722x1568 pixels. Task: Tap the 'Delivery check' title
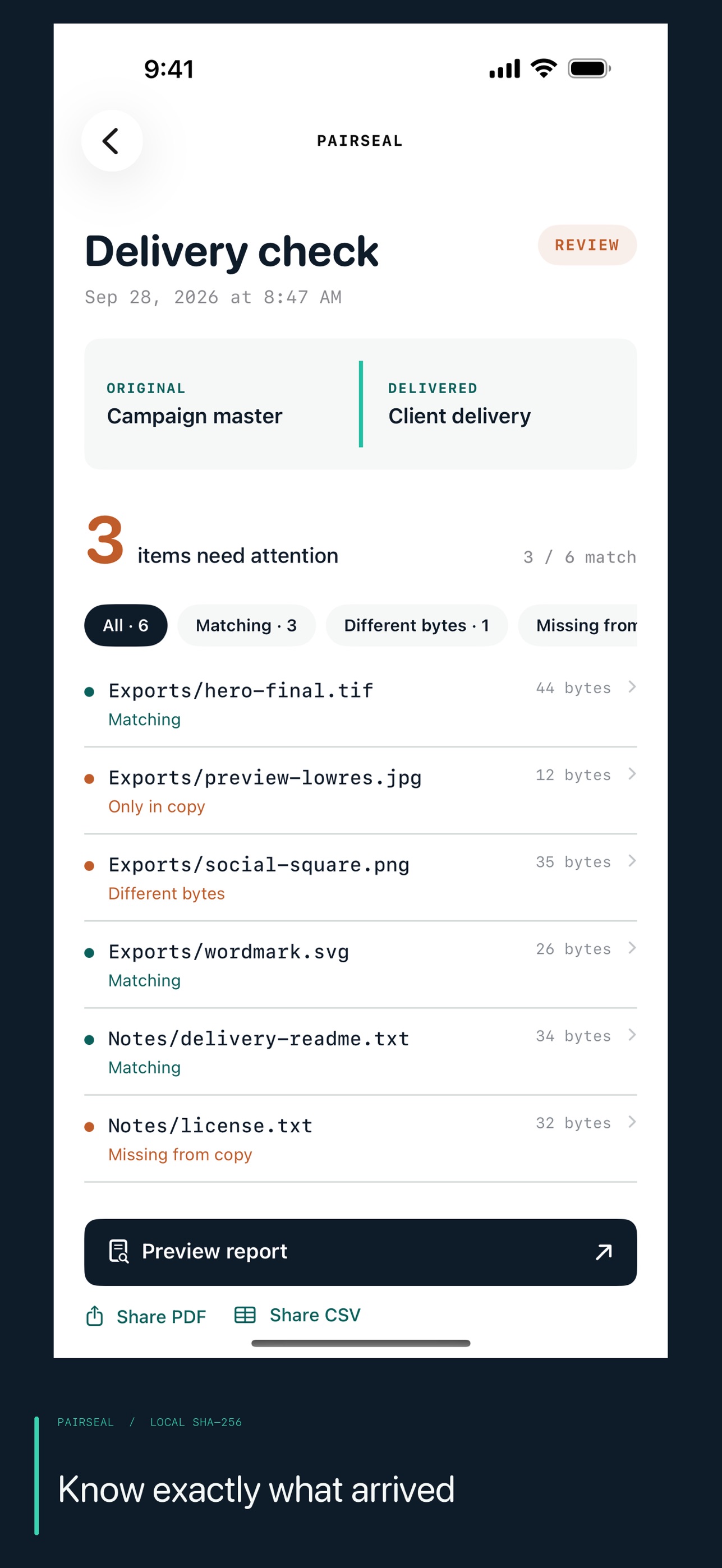pyautogui.click(x=231, y=251)
